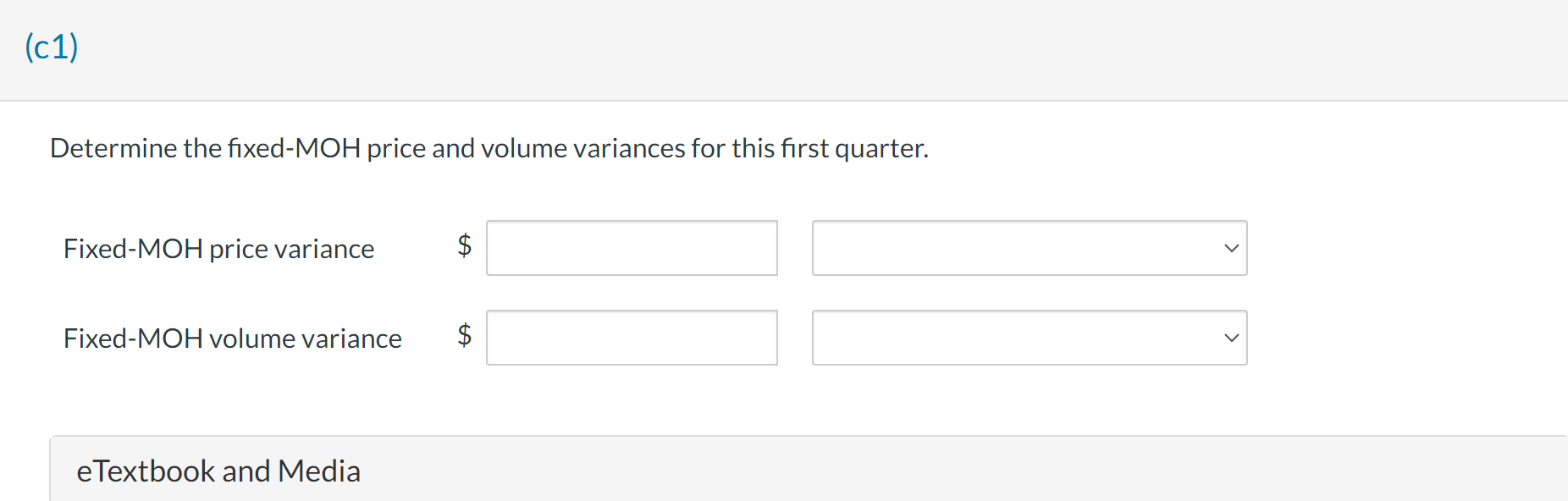Viewport: 1568px width, 501px height.
Task: Click the Fixed-MOH volume variance input field
Action: click(x=632, y=338)
